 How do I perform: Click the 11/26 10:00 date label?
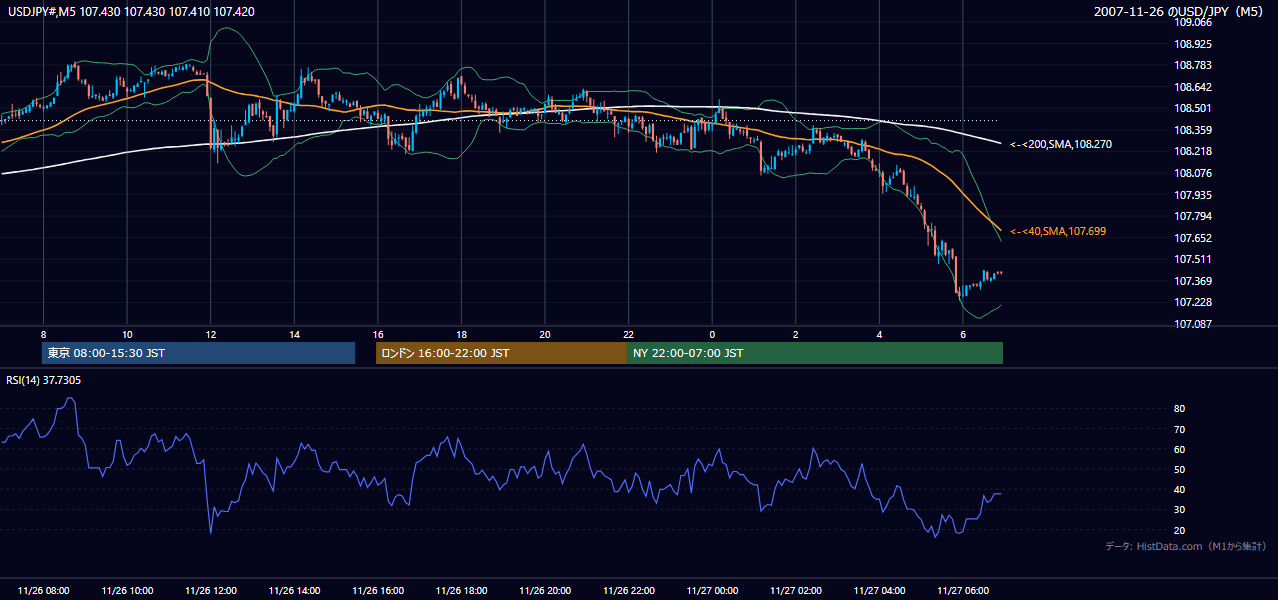tap(127, 591)
